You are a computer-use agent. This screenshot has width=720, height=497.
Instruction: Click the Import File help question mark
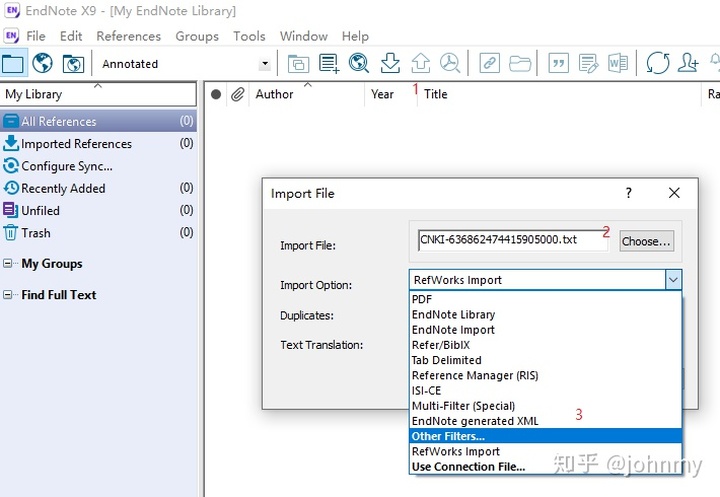coord(629,193)
